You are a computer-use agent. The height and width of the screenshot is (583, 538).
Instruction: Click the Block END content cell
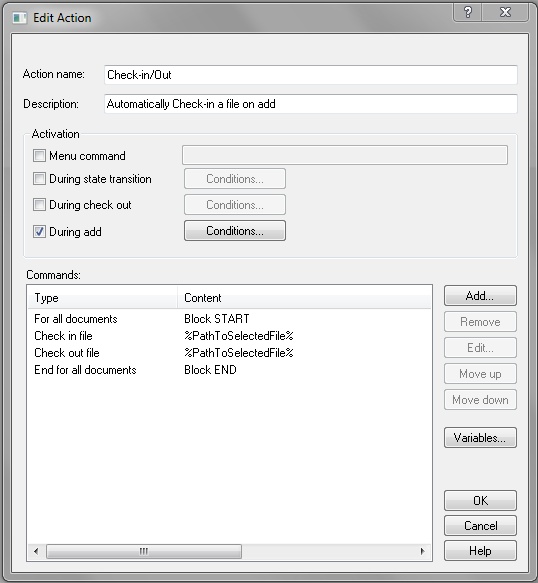210,370
